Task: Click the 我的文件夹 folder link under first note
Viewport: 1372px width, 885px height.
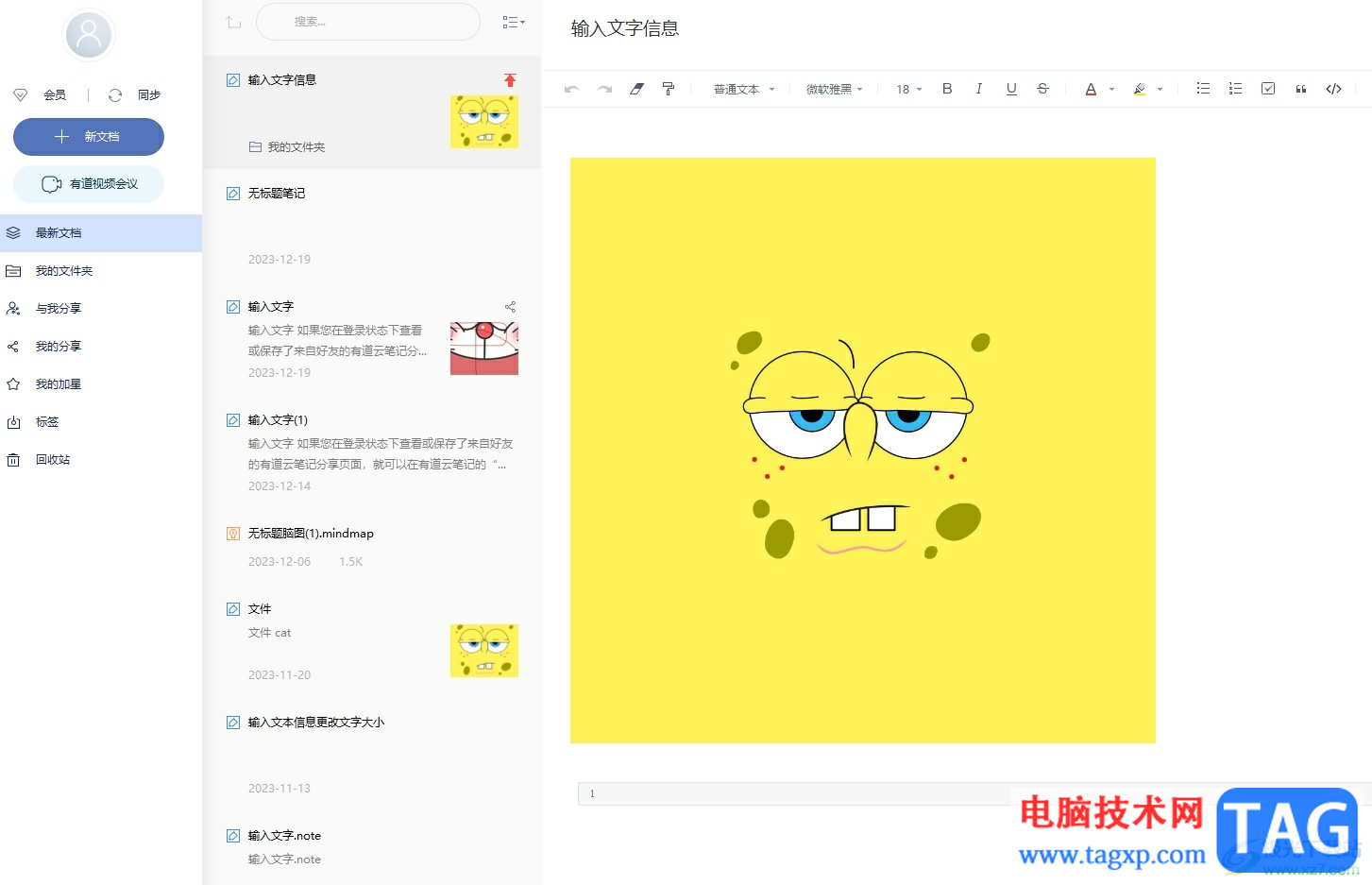Action: tap(287, 147)
